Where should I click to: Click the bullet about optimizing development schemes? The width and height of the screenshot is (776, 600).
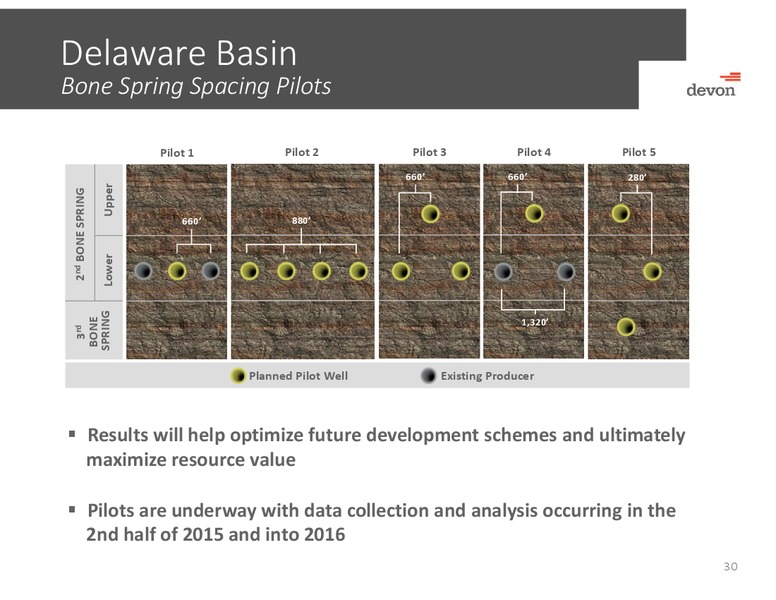[x=386, y=447]
